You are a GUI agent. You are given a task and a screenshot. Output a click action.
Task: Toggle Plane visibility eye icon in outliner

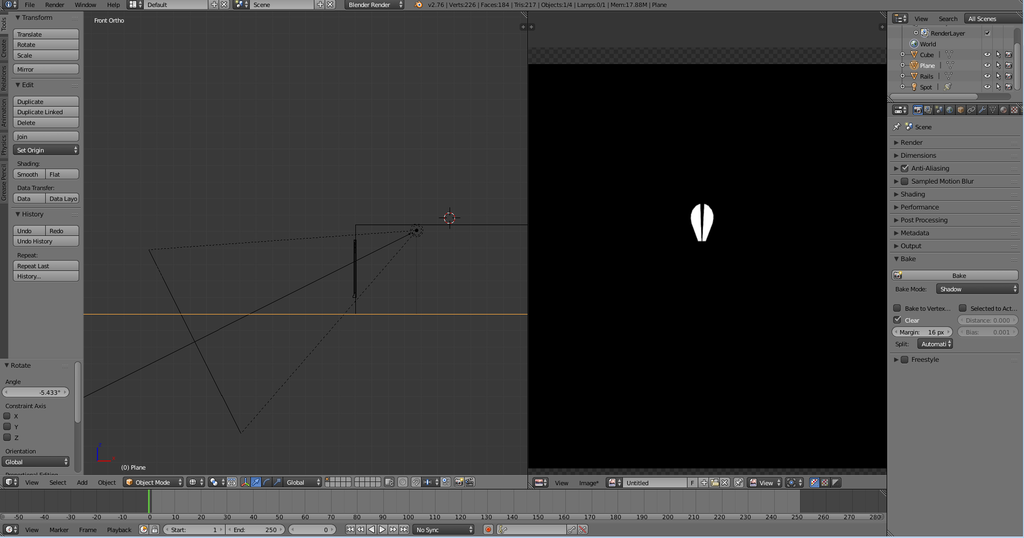click(987, 65)
